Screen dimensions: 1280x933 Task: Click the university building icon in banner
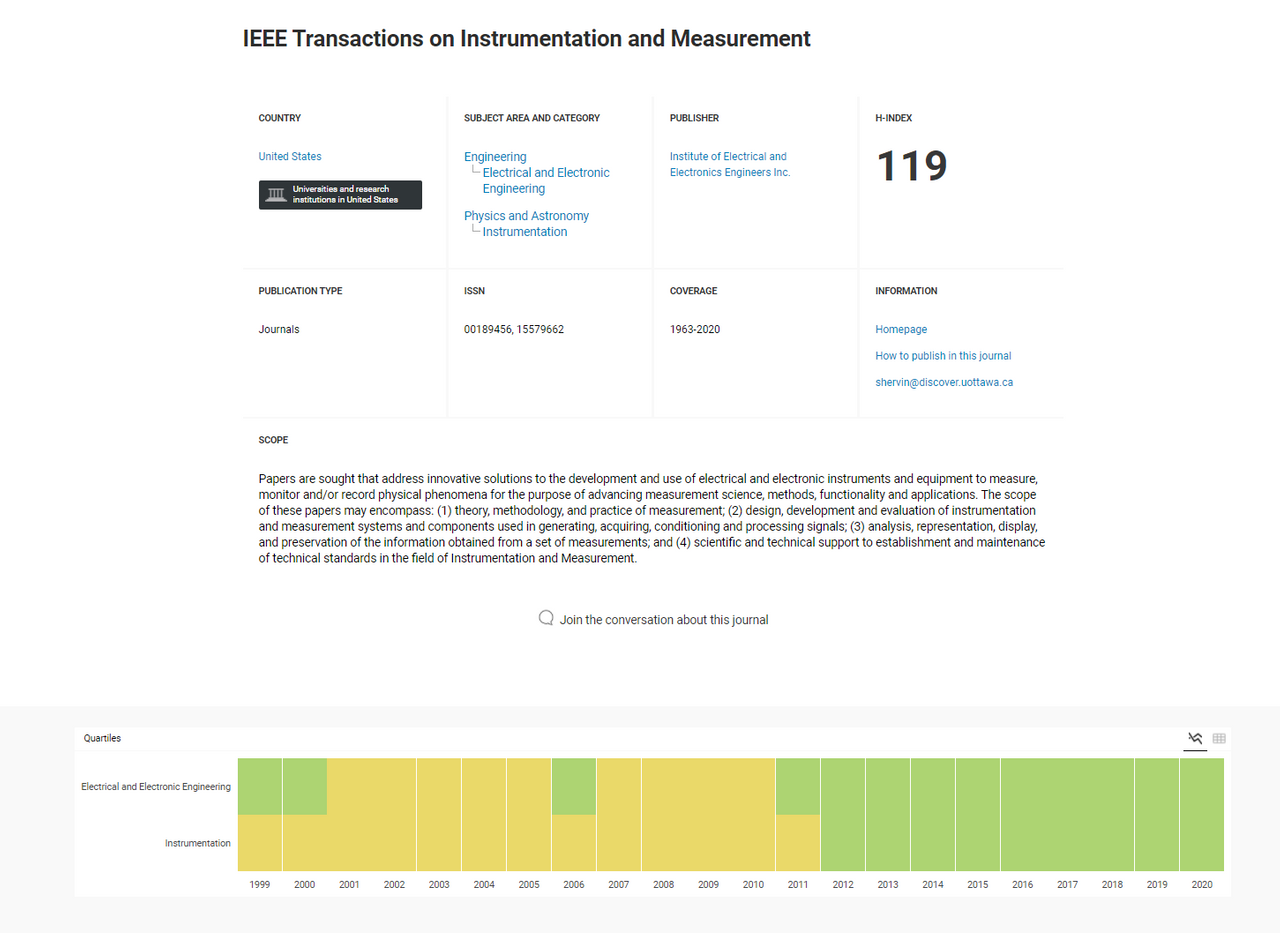coord(276,194)
